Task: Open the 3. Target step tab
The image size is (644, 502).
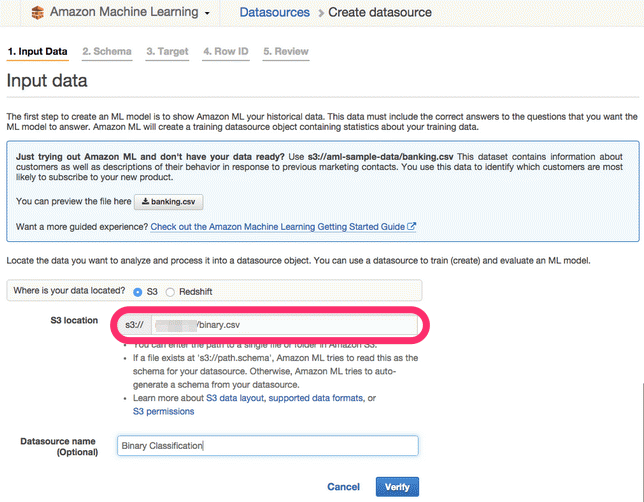Action: 167,52
